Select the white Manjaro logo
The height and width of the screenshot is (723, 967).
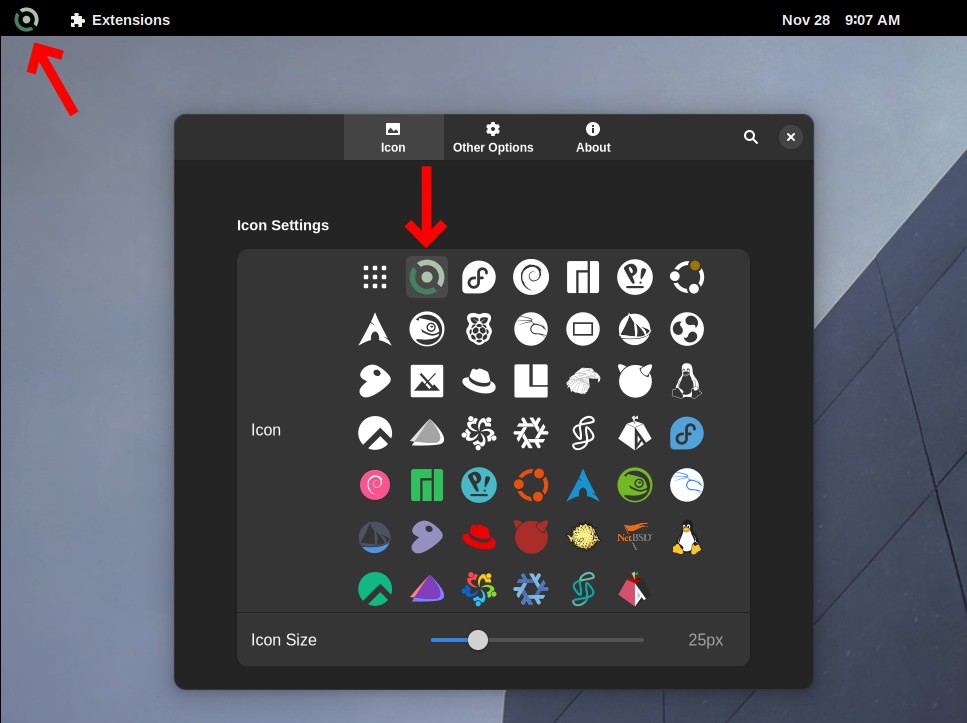(x=583, y=277)
